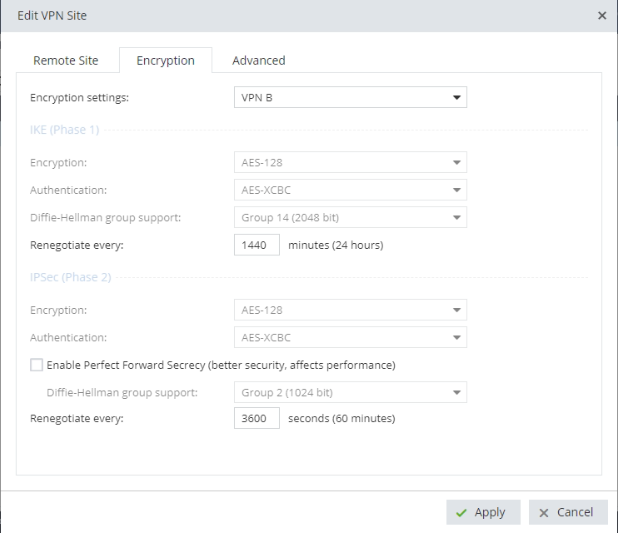This screenshot has height=533, width=618.
Task: Open the IPSec Phase 2 Encryption dropdown
Action: [349, 310]
